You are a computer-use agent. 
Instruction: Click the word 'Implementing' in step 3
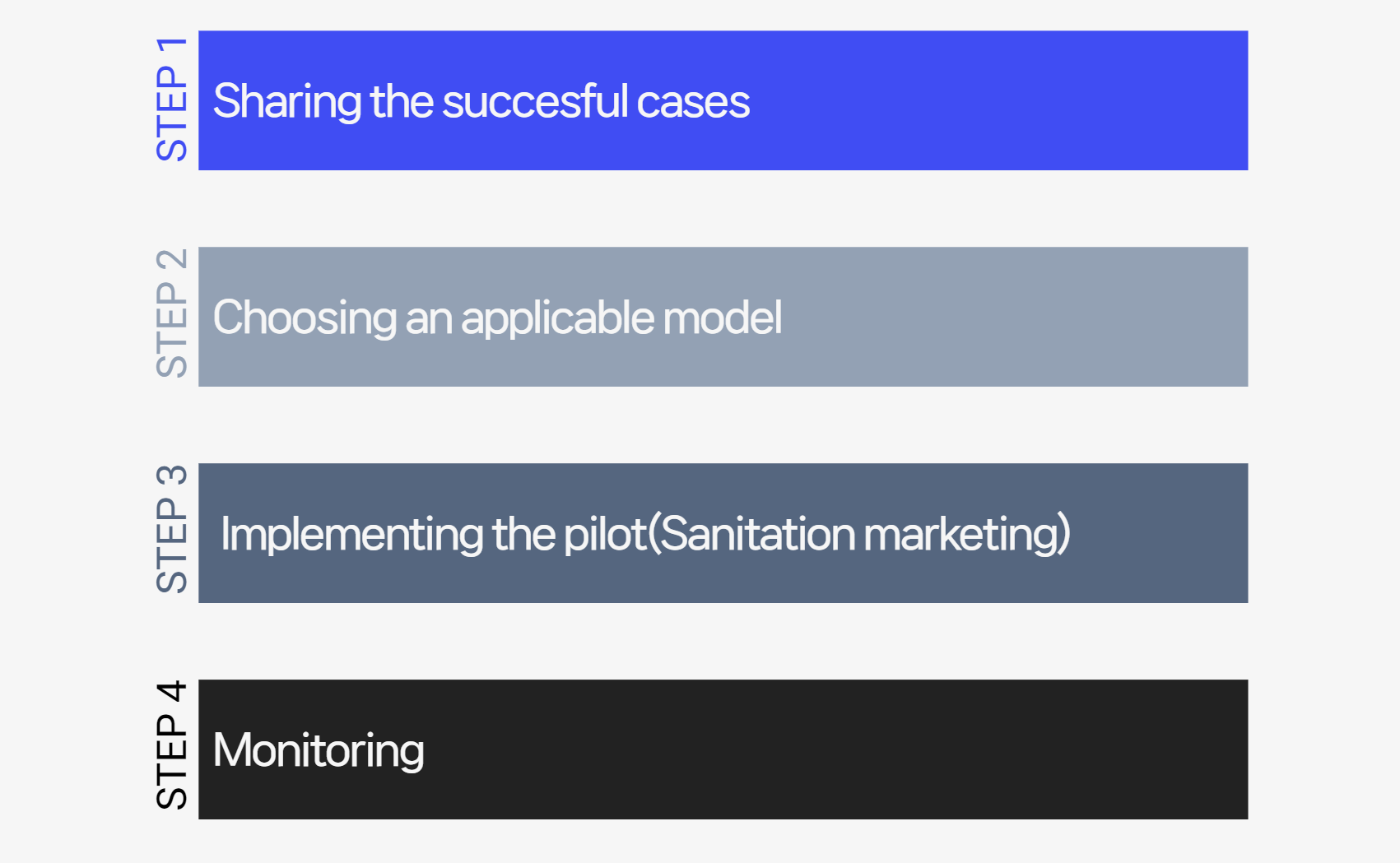[352, 535]
